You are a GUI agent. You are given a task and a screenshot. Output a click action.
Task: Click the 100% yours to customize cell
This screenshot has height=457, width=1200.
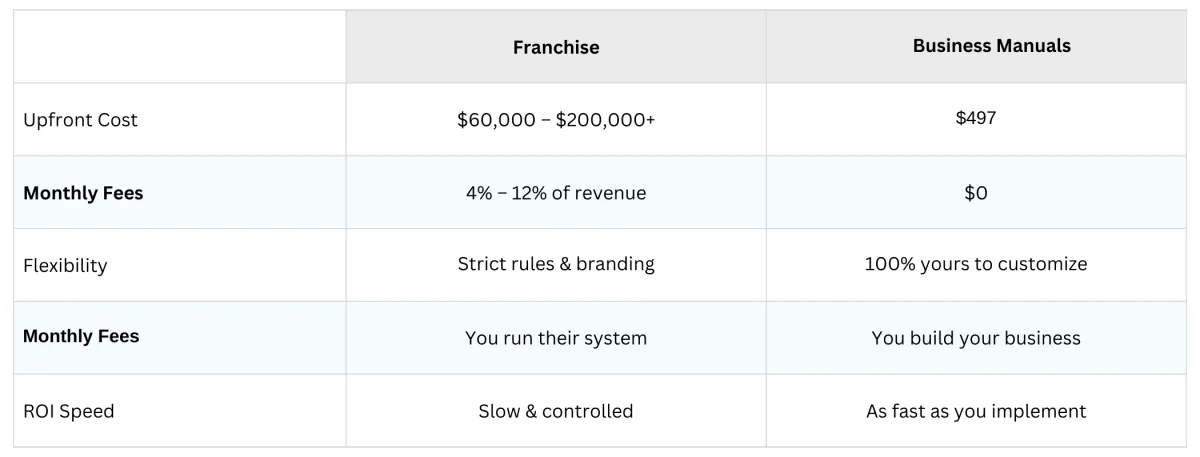(x=976, y=265)
